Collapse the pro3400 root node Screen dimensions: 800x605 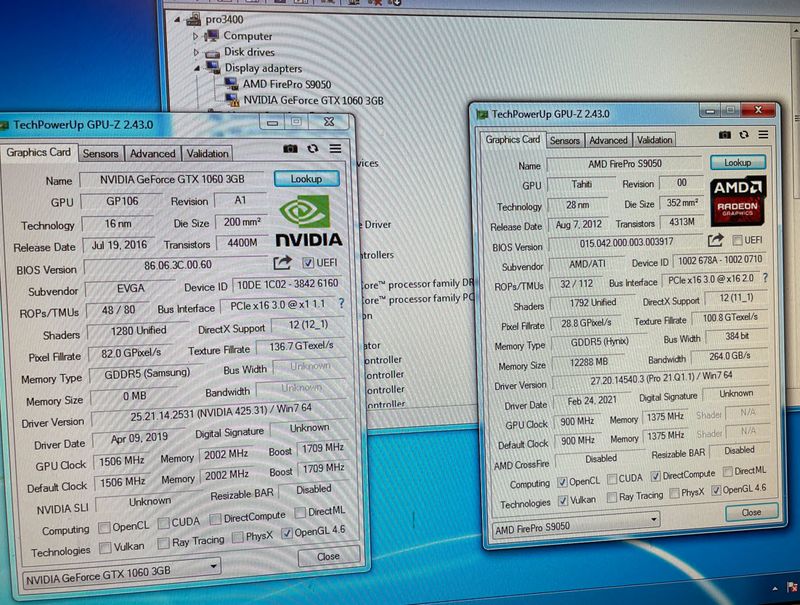177,20
